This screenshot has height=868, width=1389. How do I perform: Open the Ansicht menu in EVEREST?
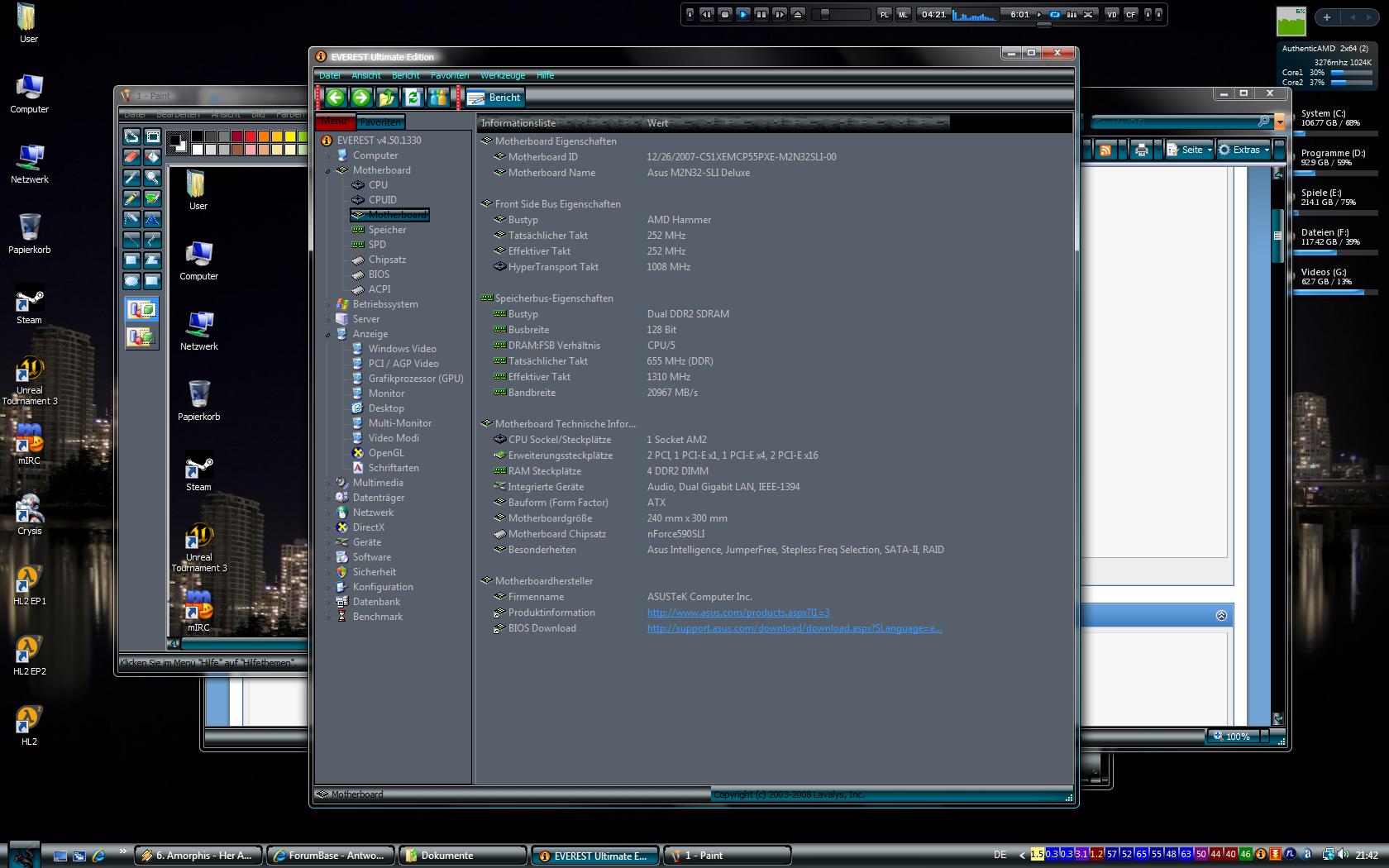(x=366, y=75)
